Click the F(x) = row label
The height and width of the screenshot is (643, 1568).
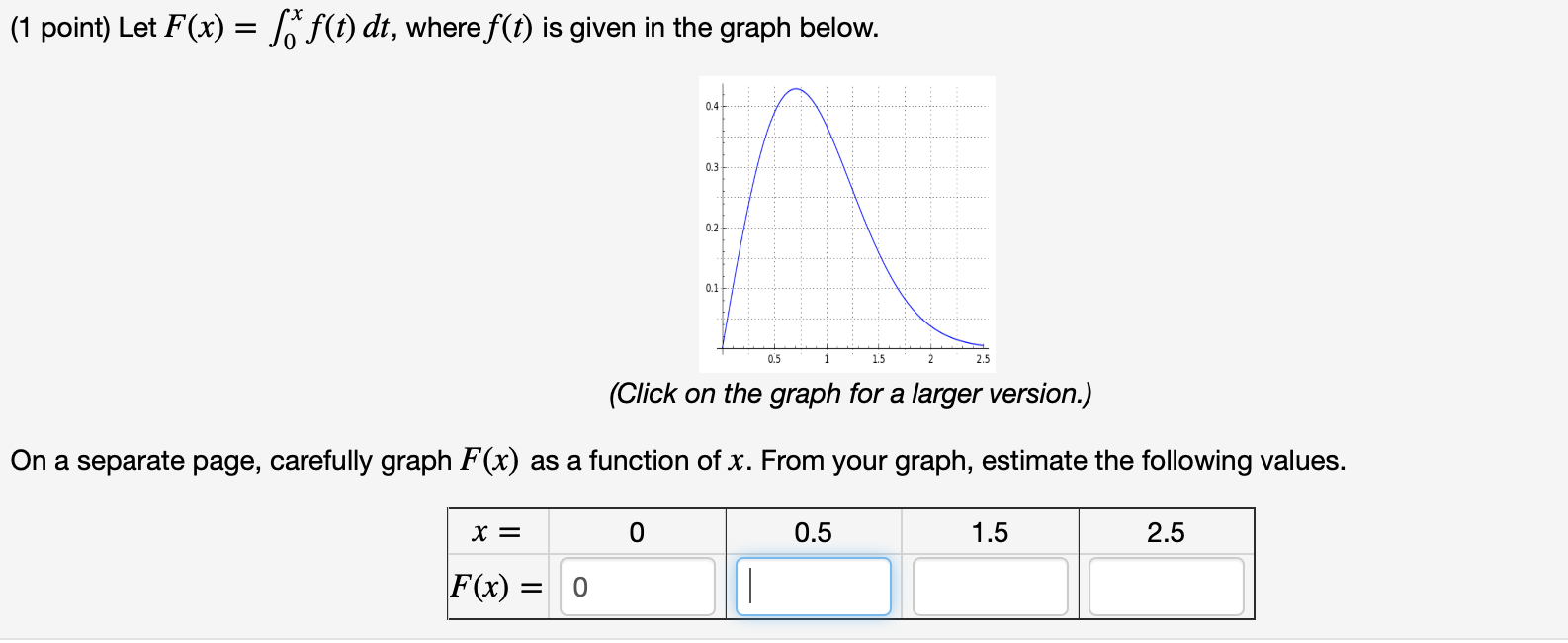[x=494, y=586]
